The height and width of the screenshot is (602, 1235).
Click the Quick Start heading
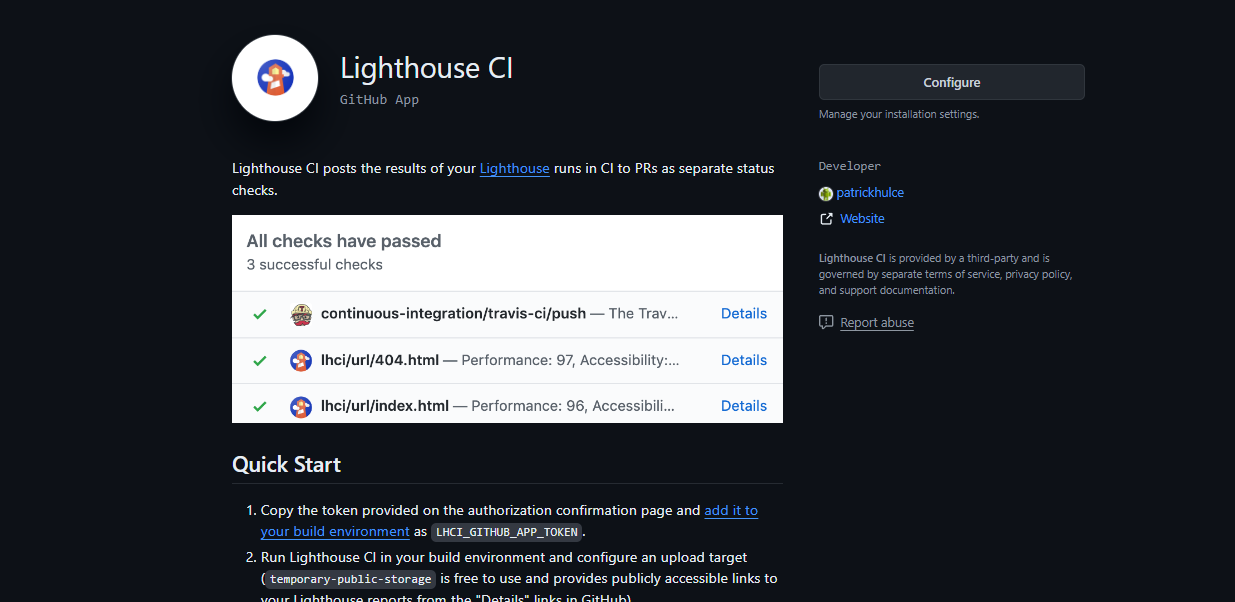[286, 464]
